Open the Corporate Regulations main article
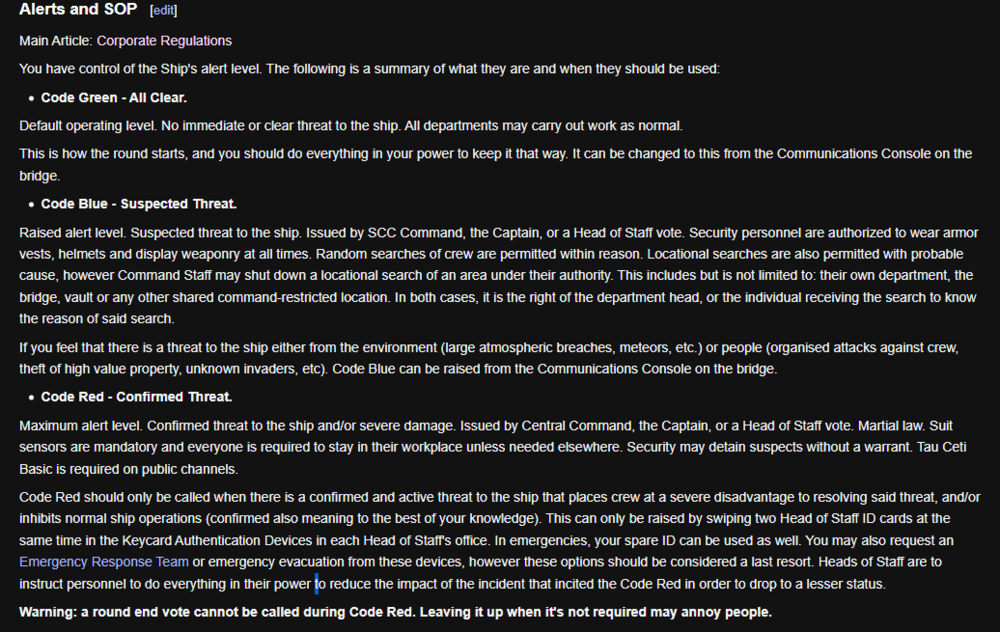The image size is (1000, 632). coord(164,41)
